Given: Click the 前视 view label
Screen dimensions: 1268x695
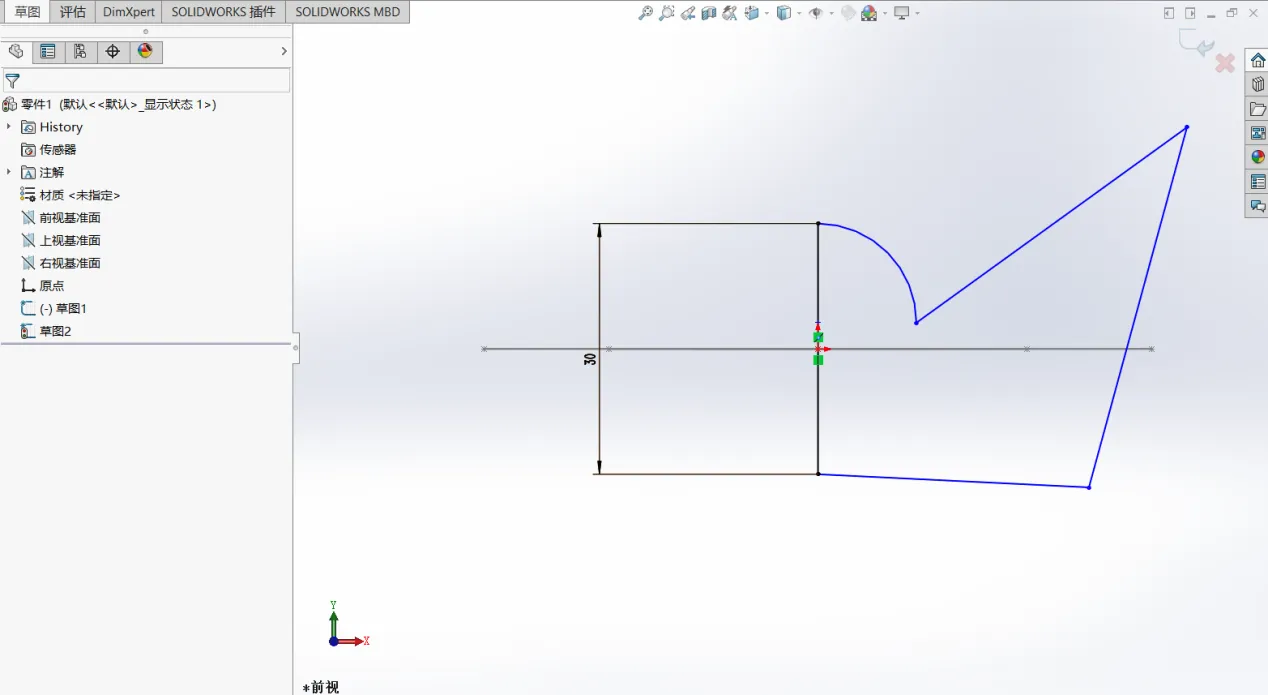Looking at the screenshot, I should pos(321,687).
